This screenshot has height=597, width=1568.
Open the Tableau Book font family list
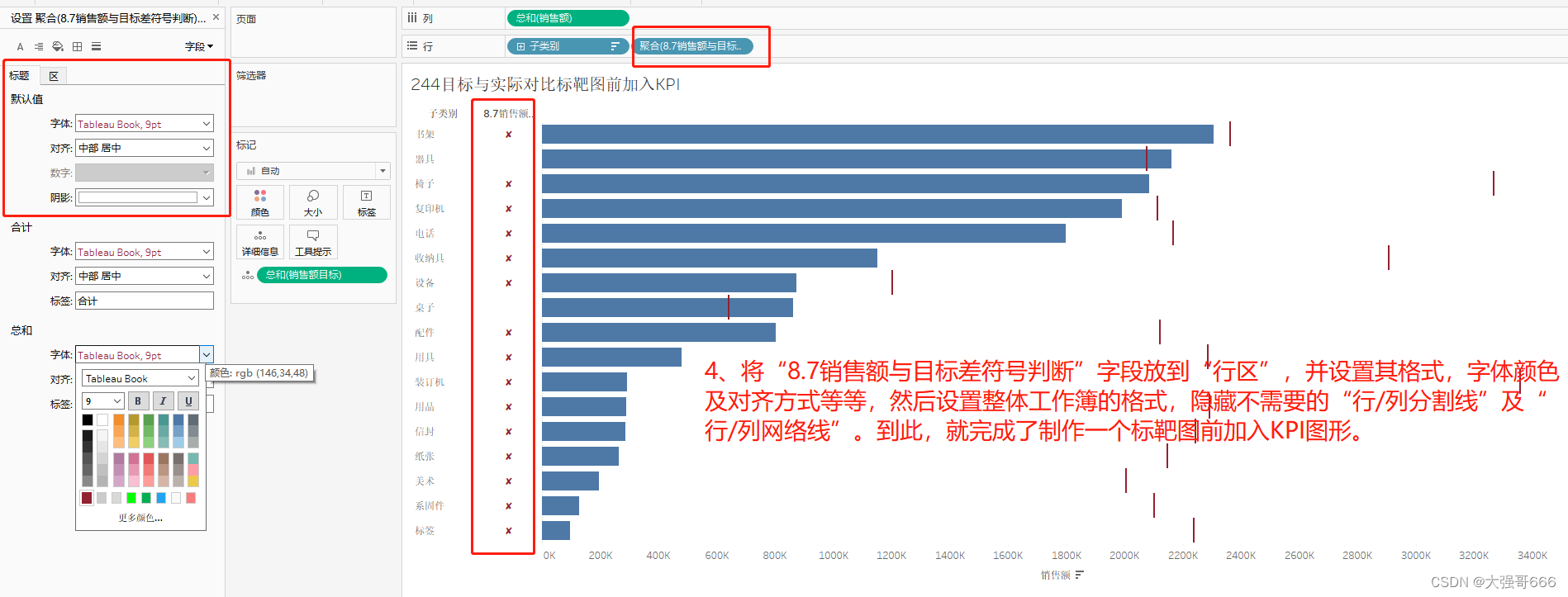[x=140, y=378]
